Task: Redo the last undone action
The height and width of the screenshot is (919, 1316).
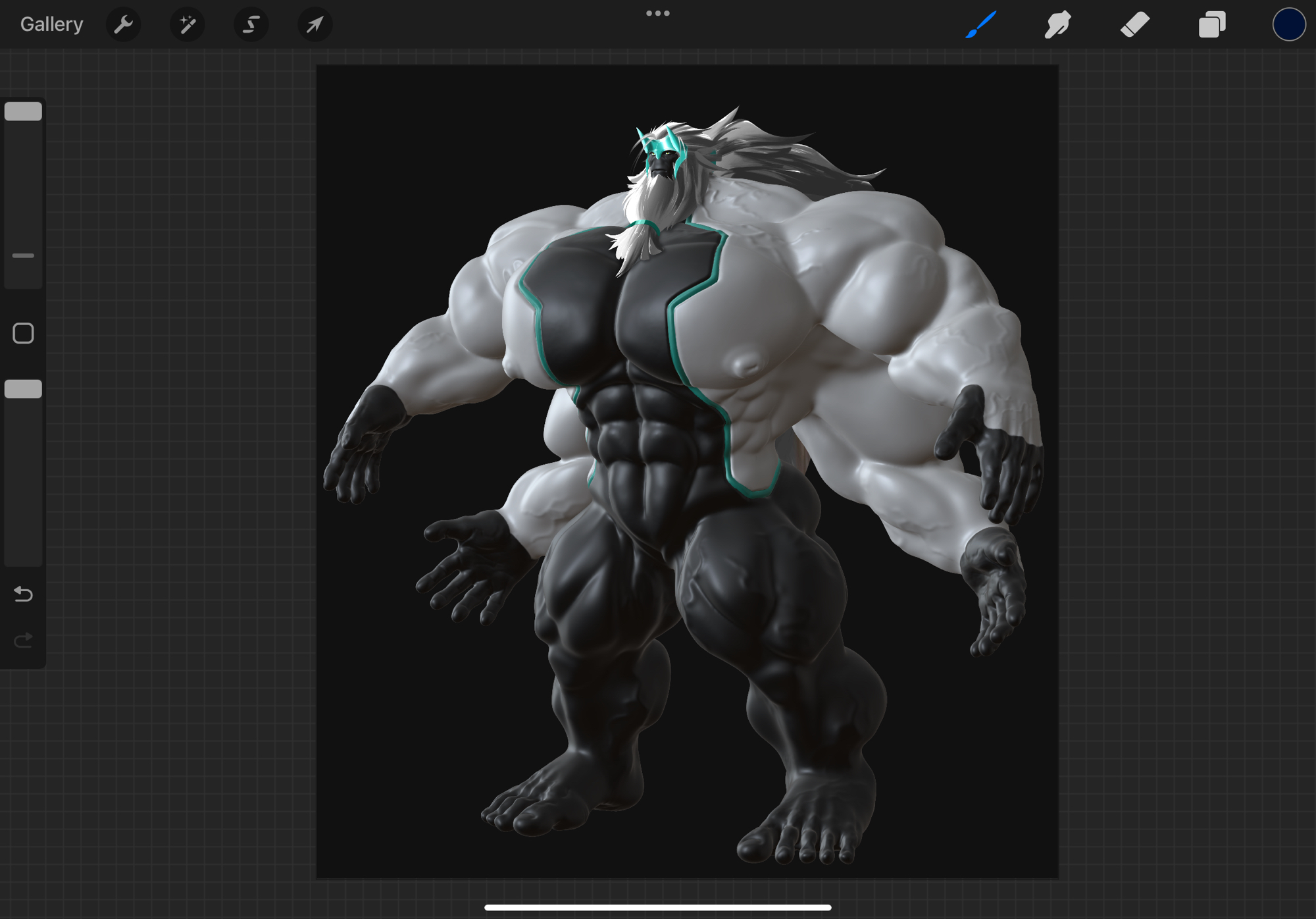Action: coord(23,640)
